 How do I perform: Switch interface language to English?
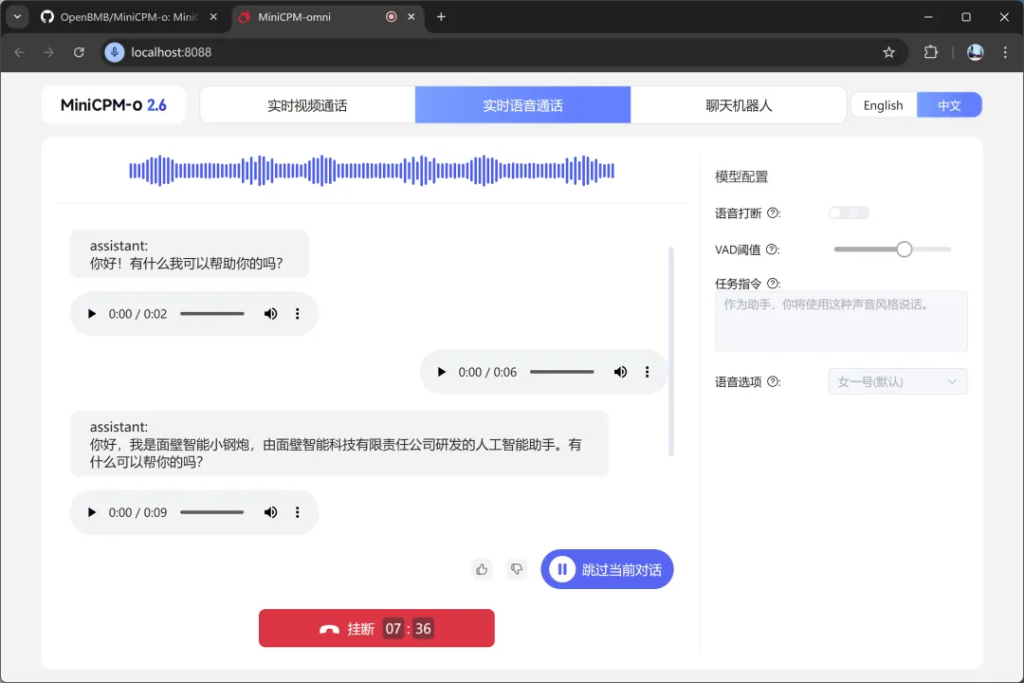(883, 105)
